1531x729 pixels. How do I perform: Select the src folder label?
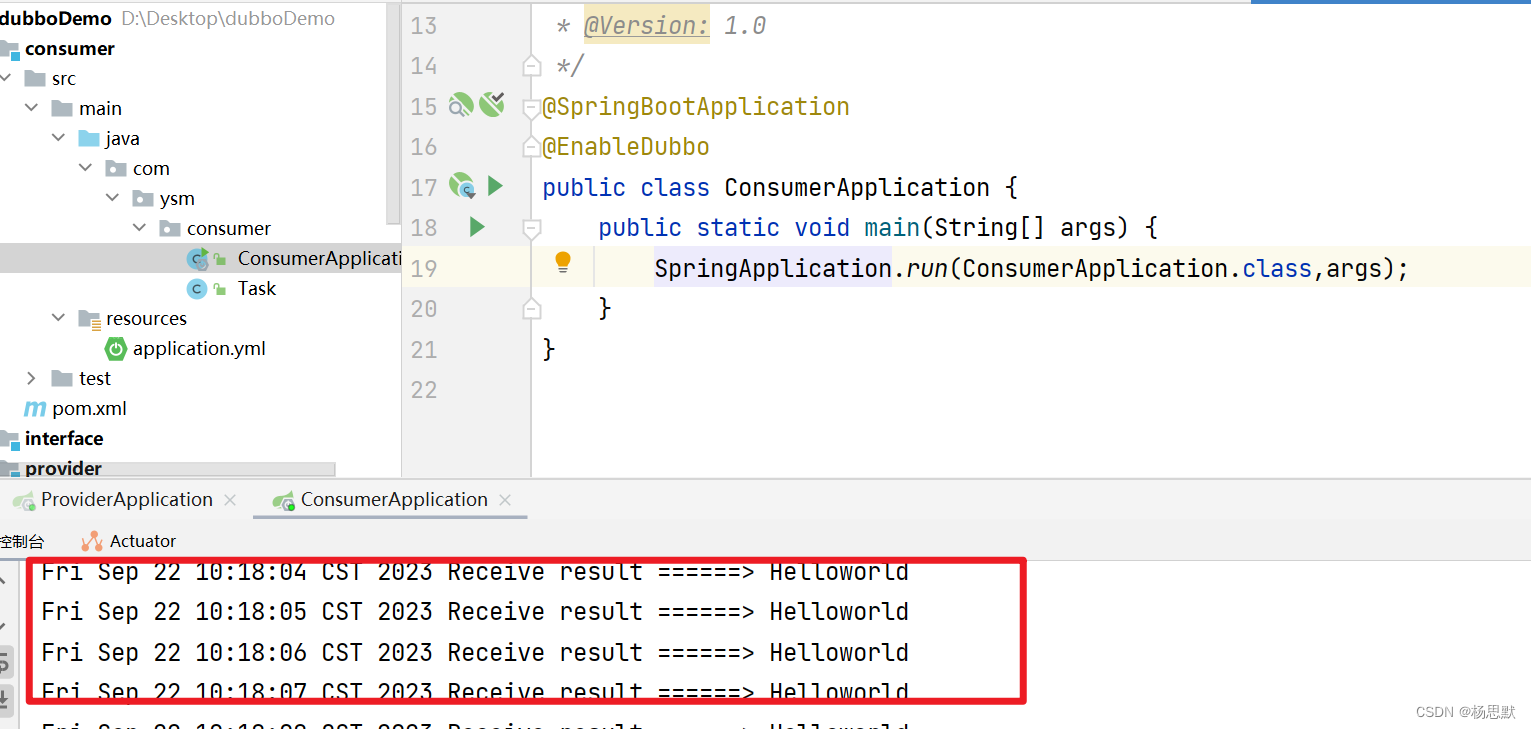coord(64,79)
